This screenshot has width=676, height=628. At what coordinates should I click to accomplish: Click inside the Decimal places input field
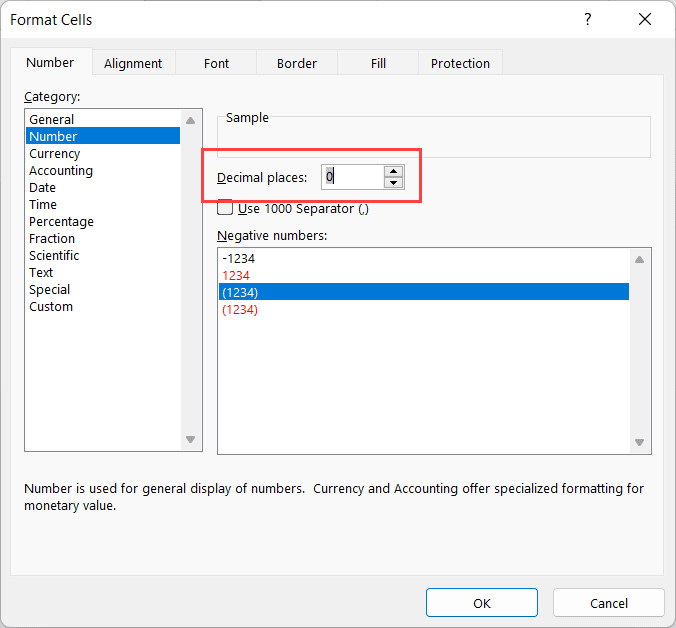(x=352, y=177)
